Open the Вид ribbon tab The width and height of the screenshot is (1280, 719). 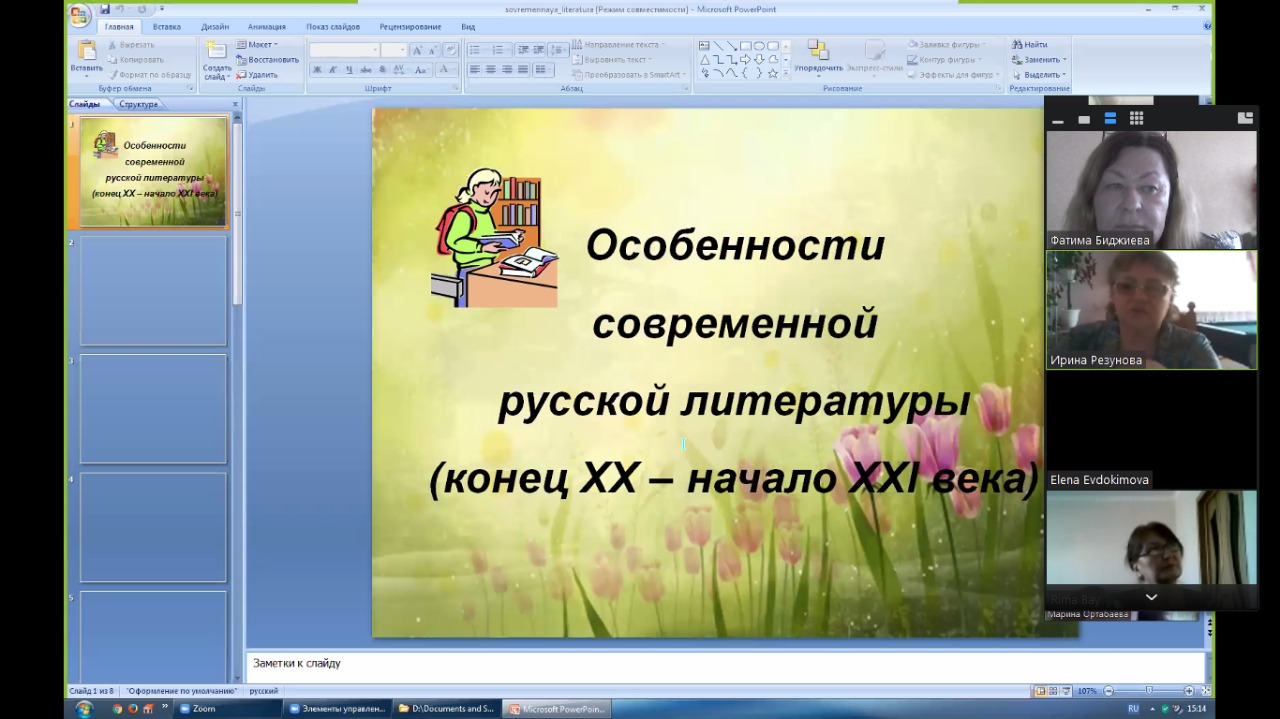[468, 27]
